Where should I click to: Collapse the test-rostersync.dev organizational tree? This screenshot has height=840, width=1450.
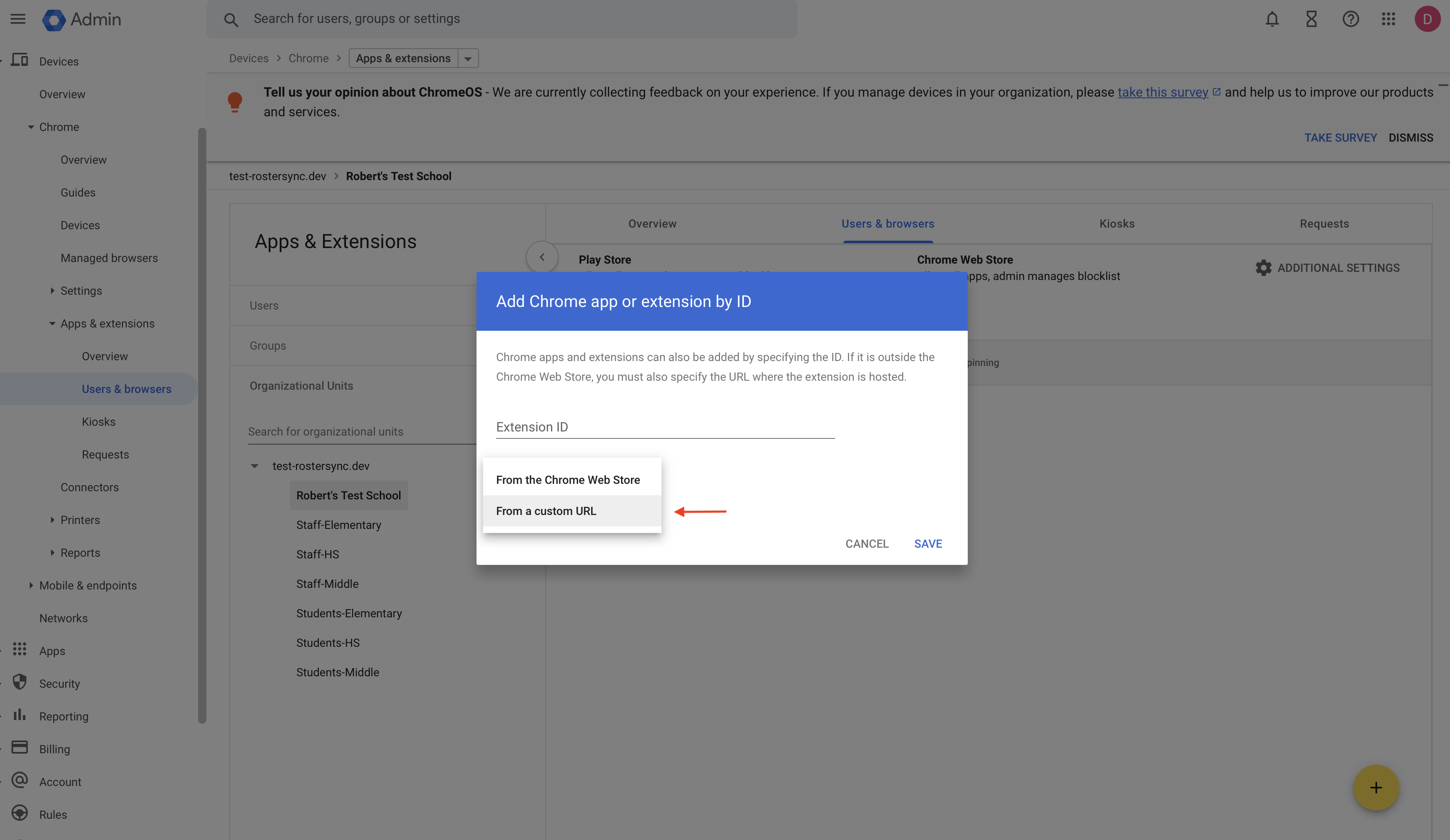(255, 466)
